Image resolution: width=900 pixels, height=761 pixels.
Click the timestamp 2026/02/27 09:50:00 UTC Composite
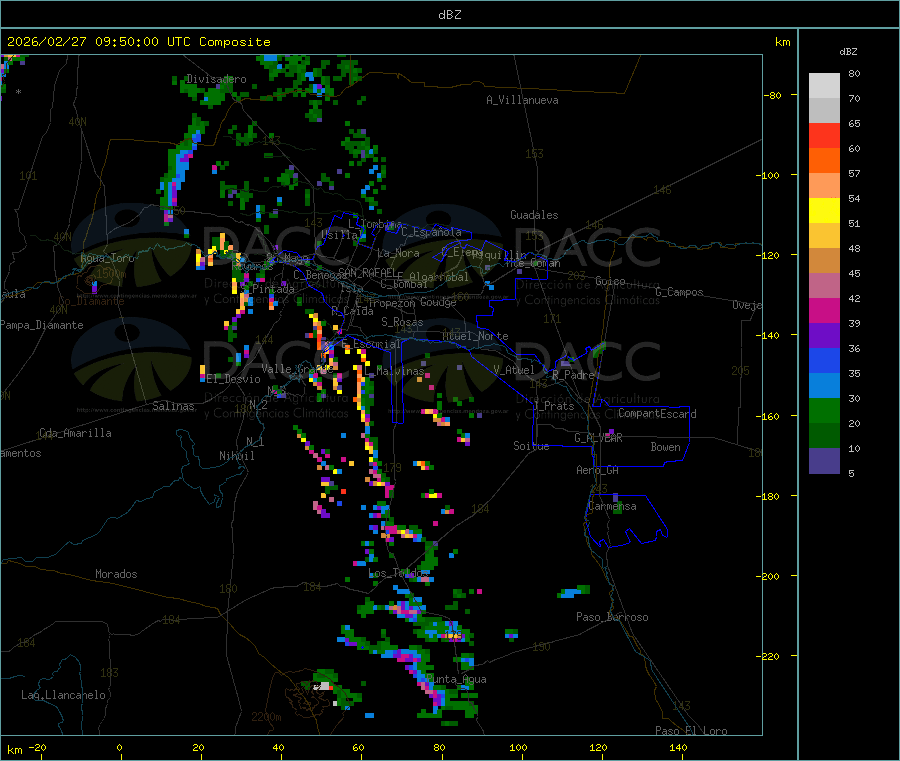click(x=138, y=42)
